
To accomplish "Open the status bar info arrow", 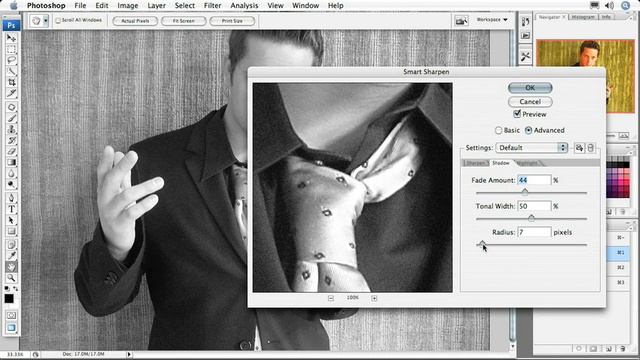I will [x=129, y=354].
